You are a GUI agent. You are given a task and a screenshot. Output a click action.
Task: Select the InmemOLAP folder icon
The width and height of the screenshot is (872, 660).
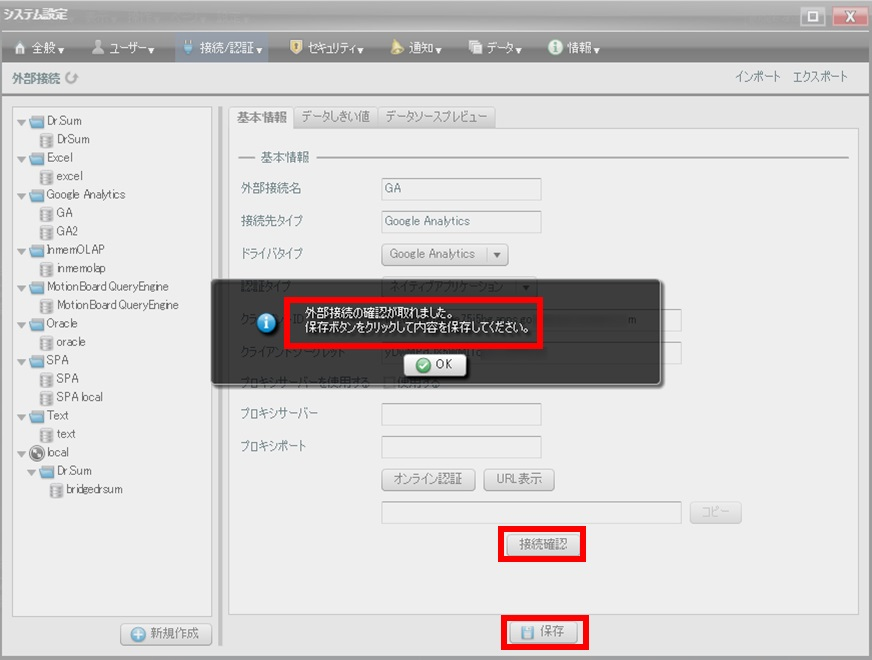pos(37,250)
